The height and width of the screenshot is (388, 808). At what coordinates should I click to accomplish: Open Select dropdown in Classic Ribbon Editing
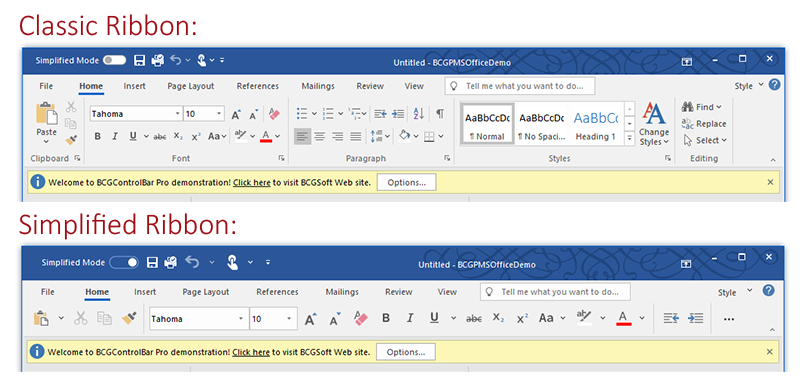click(x=705, y=140)
